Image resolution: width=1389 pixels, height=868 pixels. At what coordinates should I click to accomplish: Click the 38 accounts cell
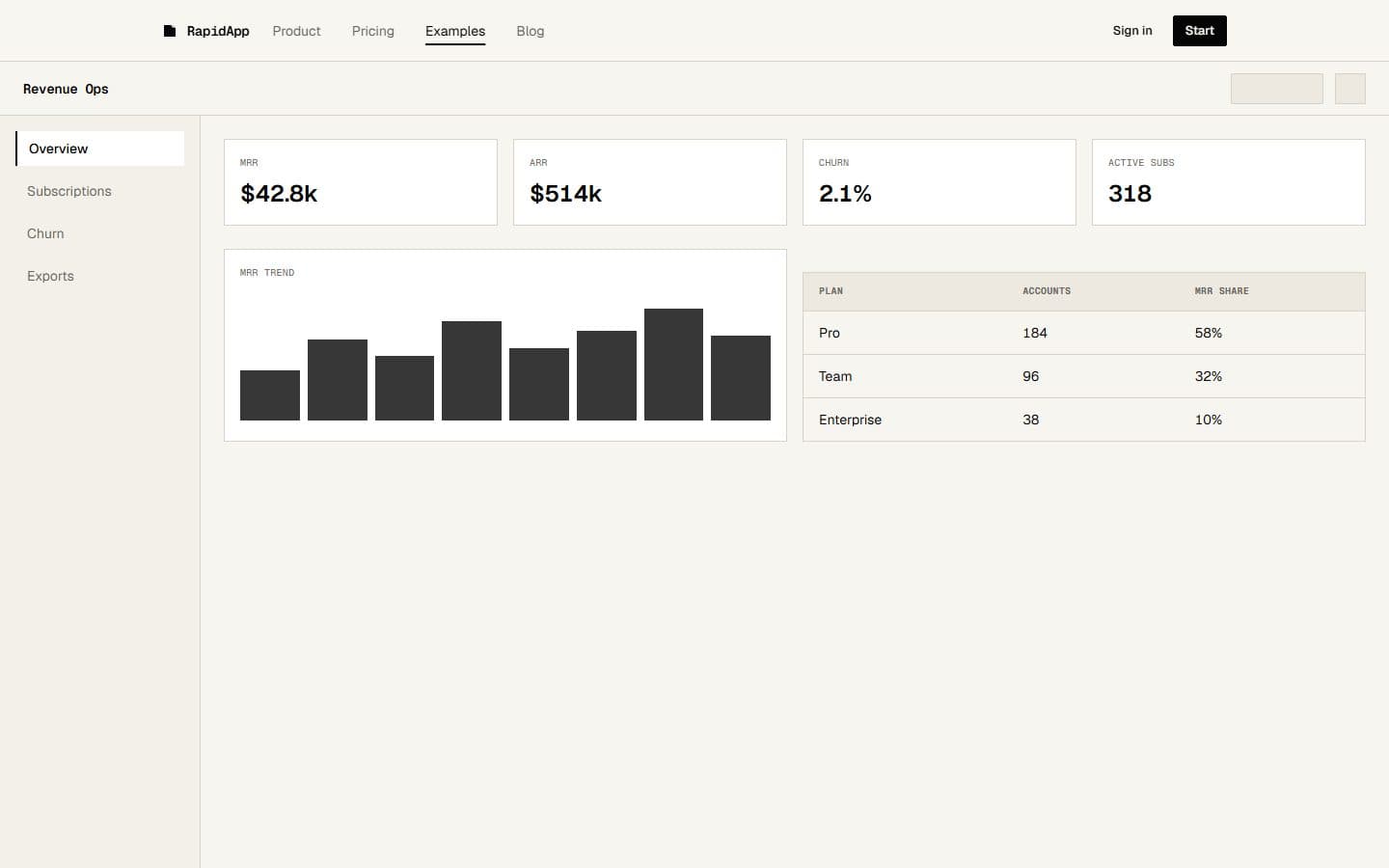(1031, 420)
